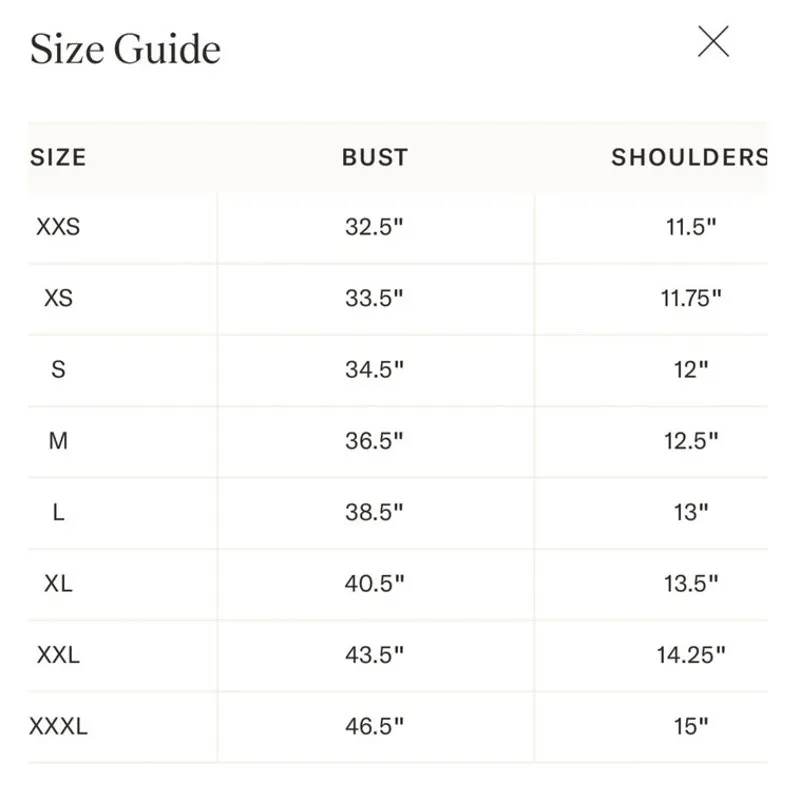800x800 pixels.
Task: Click the 46.5" bust value for XXXL
Action: click(375, 726)
